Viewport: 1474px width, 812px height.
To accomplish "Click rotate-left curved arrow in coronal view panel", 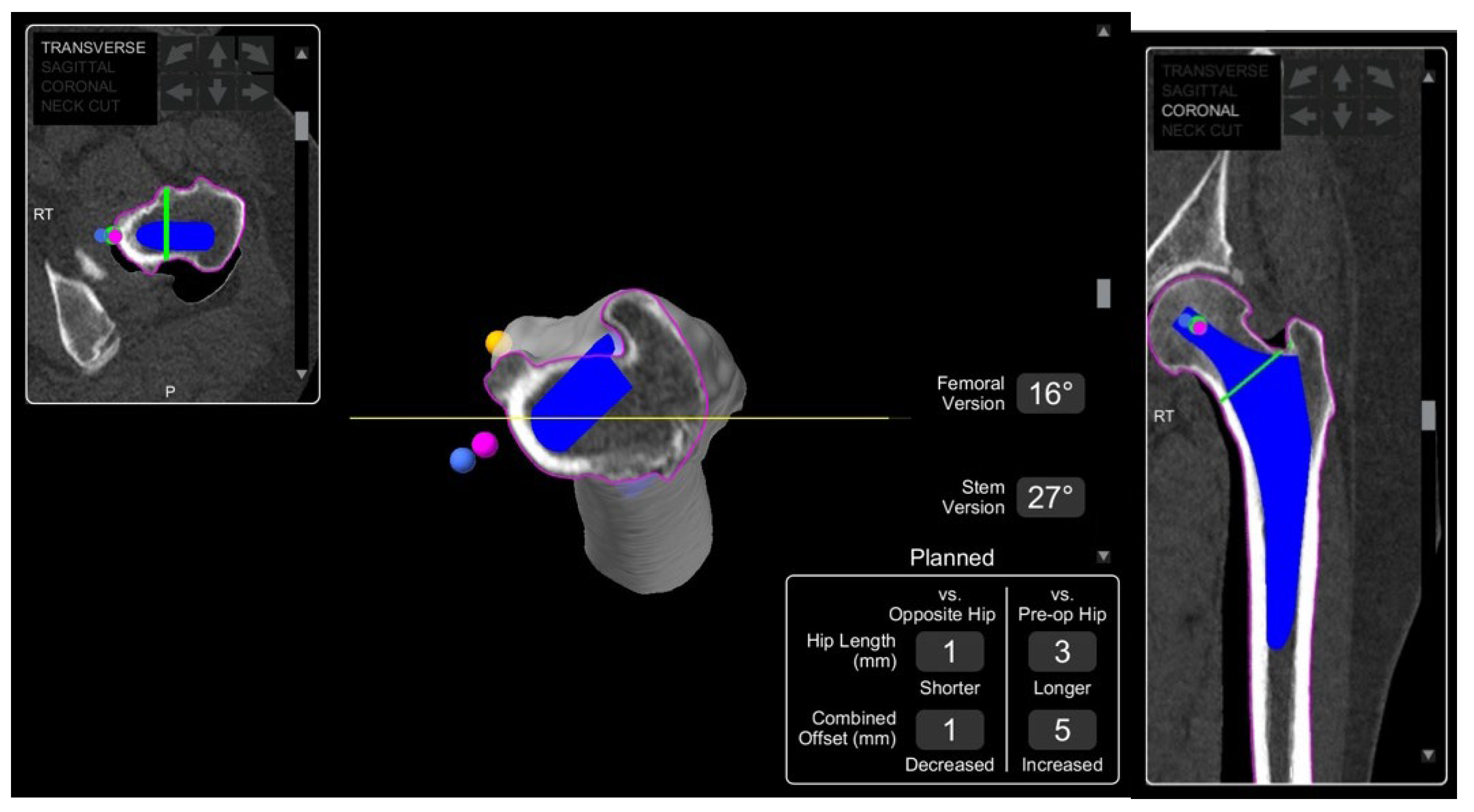I will pos(1302,78).
